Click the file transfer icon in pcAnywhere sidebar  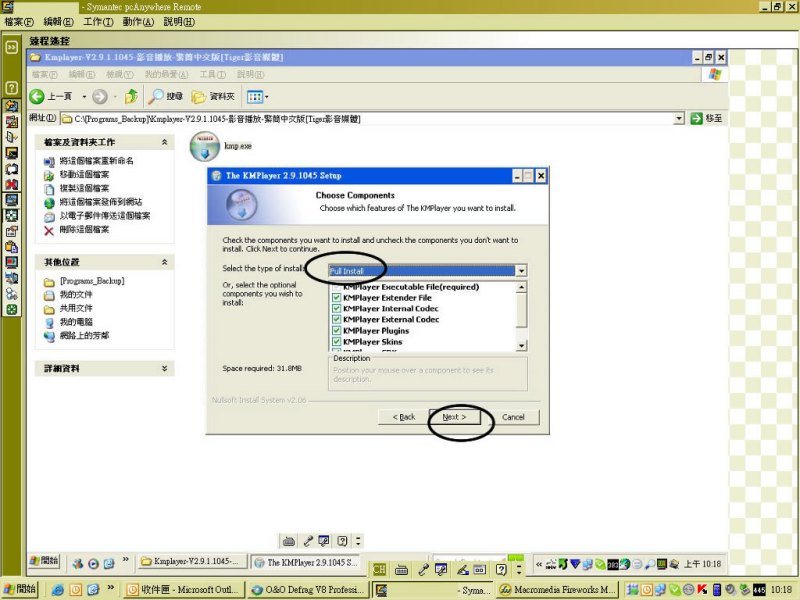tap(11, 106)
